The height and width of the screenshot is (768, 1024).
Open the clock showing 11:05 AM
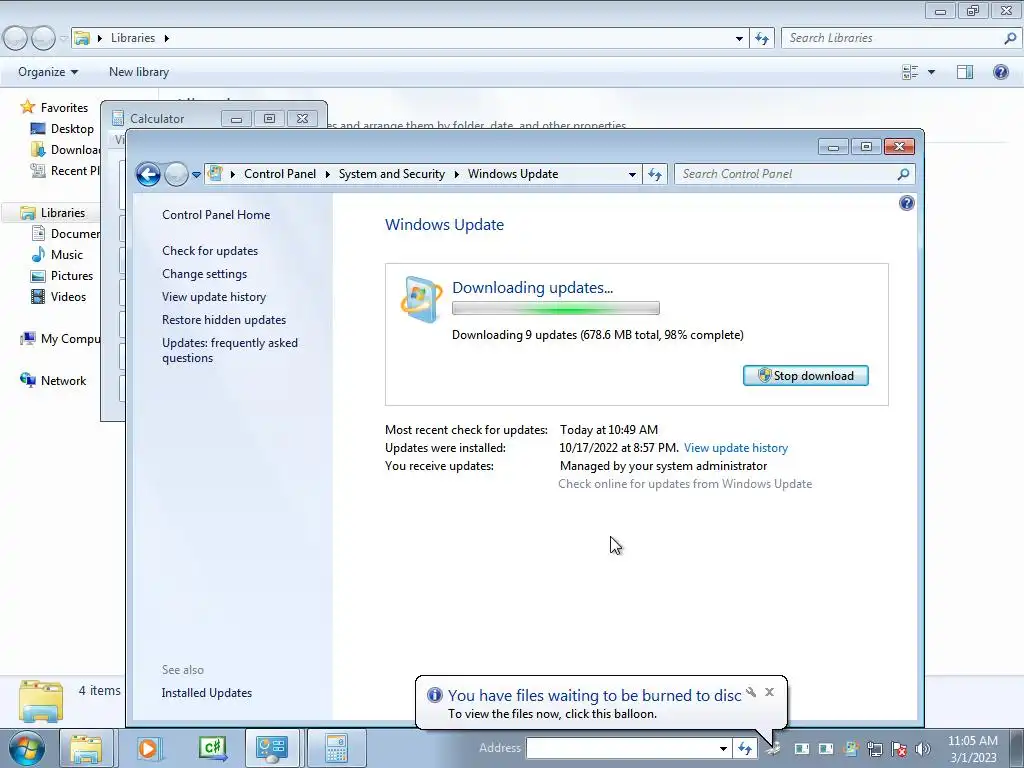point(972,748)
